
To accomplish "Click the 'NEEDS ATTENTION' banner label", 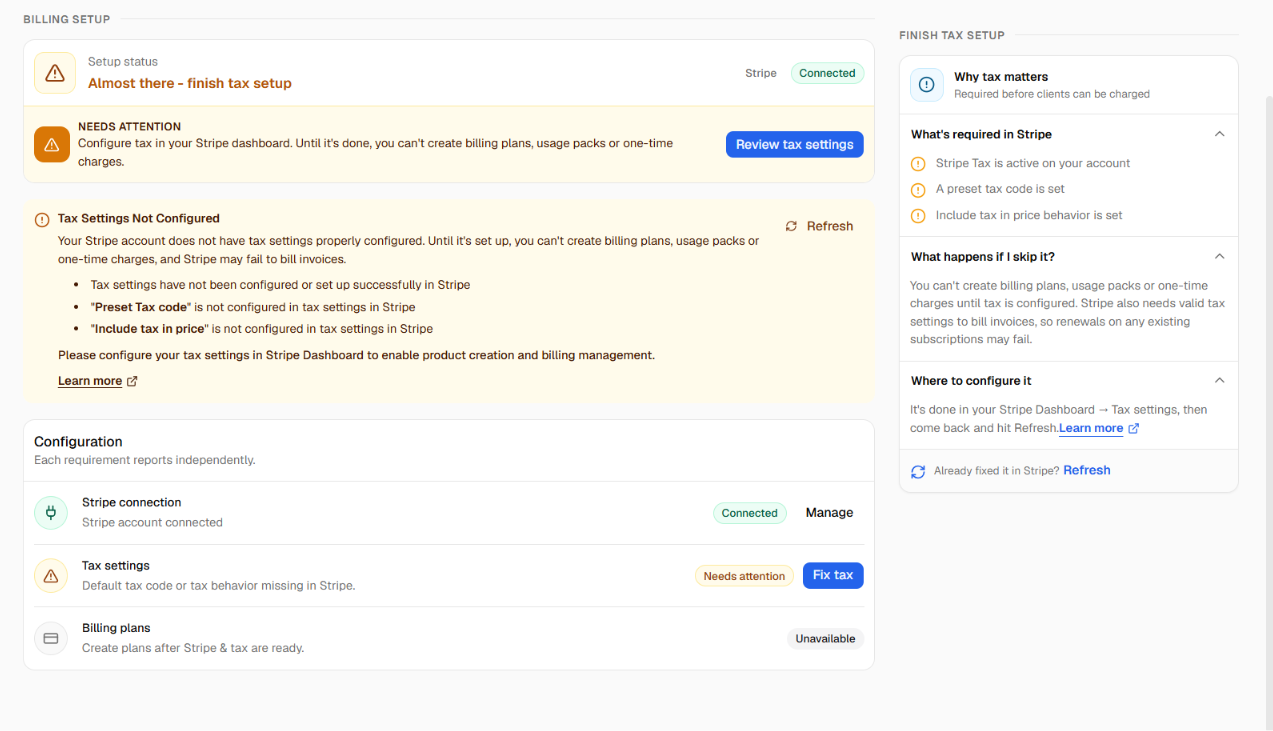I will pyautogui.click(x=129, y=127).
